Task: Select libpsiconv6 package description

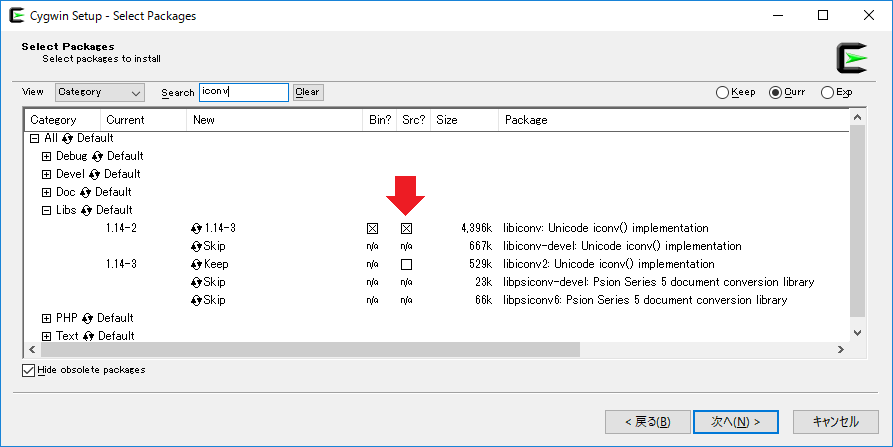Action: [x=645, y=300]
